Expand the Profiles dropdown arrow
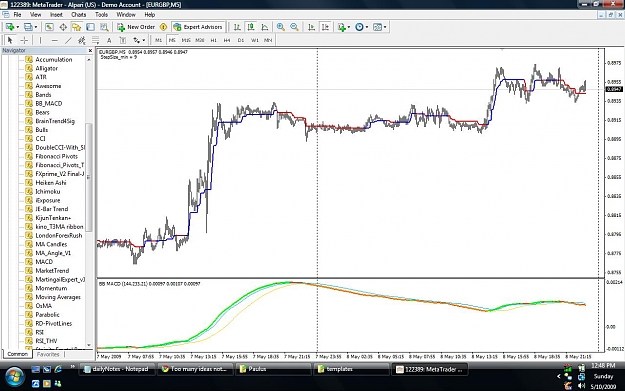 point(36,27)
